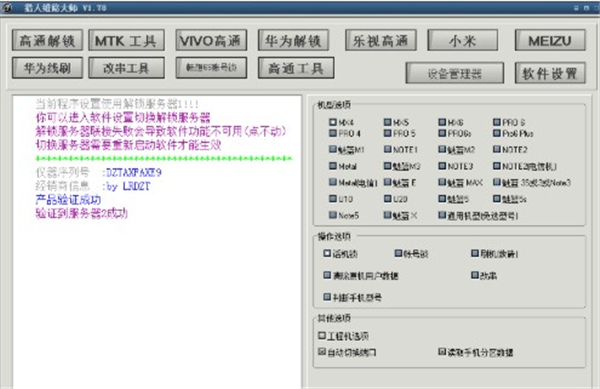Open the 高通解锁 Qualcomm unlock module
This screenshot has height=389, width=600.
[x=47, y=41]
